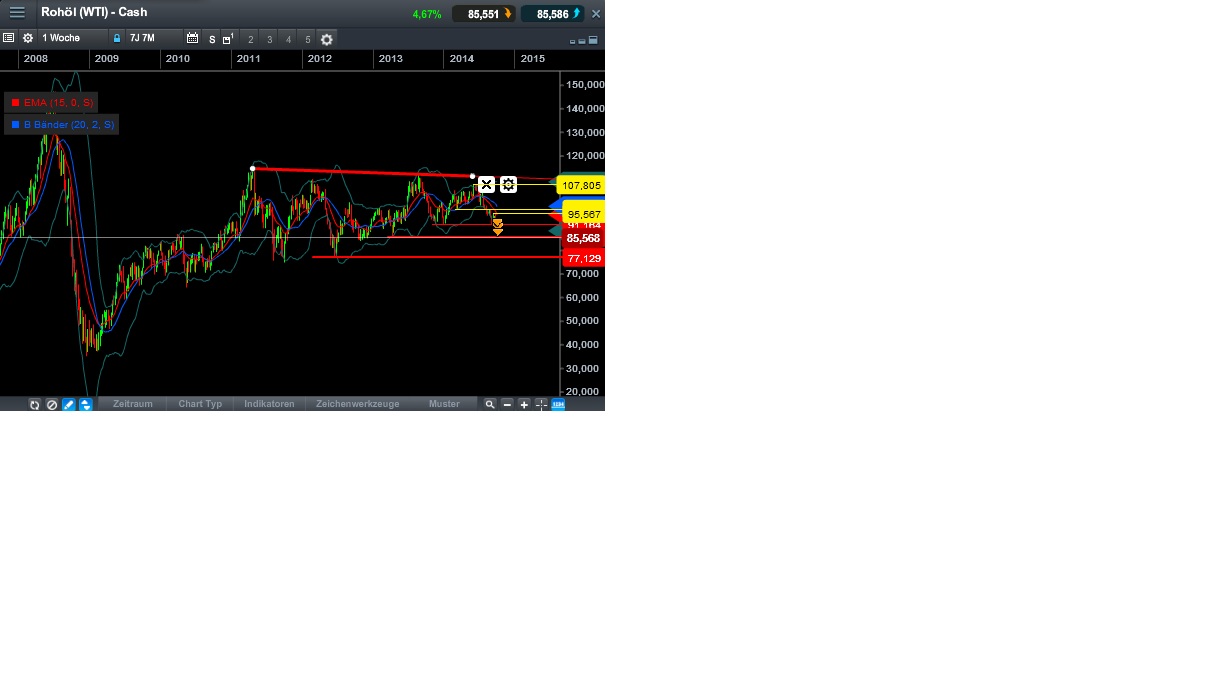This screenshot has width=1207, height=698.
Task: Open the hamburger menu
Action: 16,13
